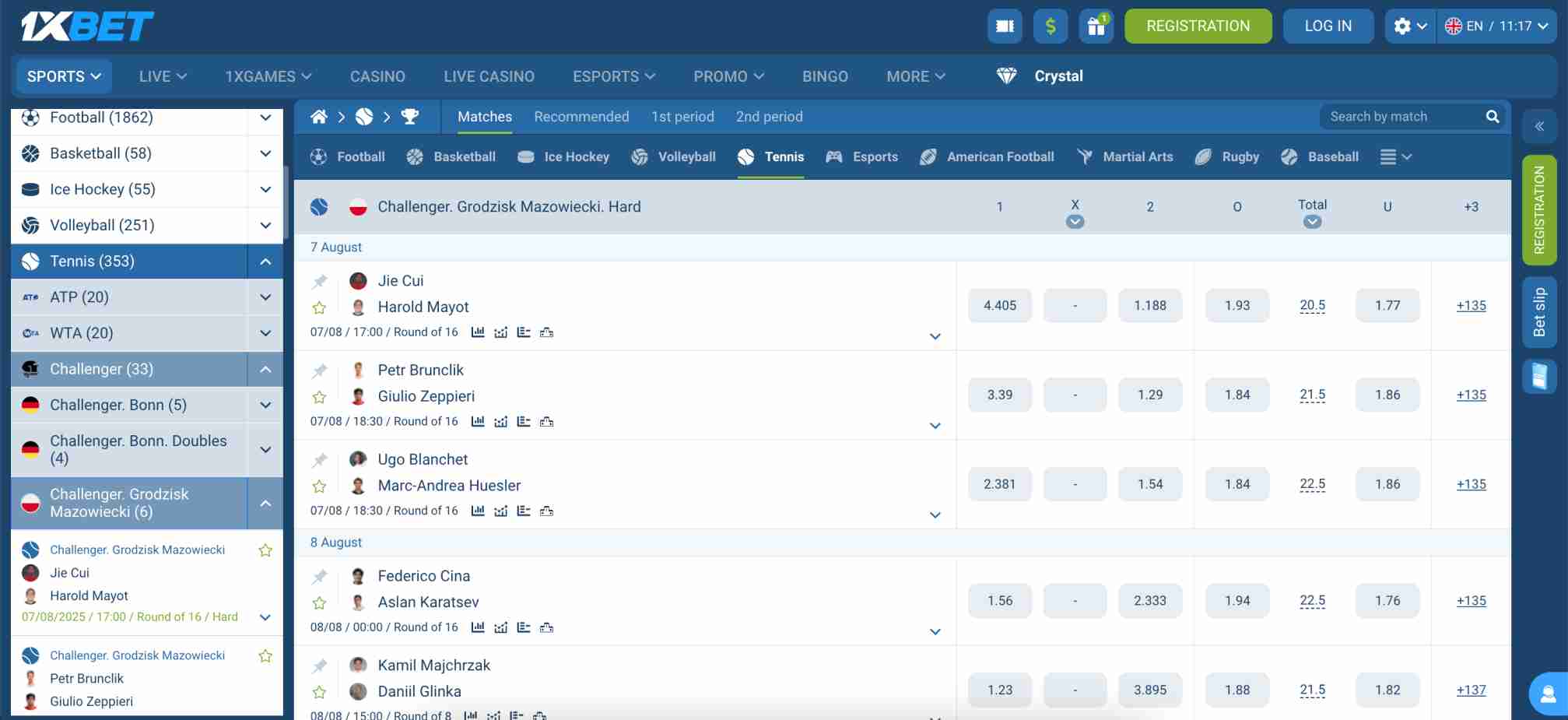Click the green REGISTRATION button in header
Screen dimensions: 1568x720
click(x=1198, y=26)
